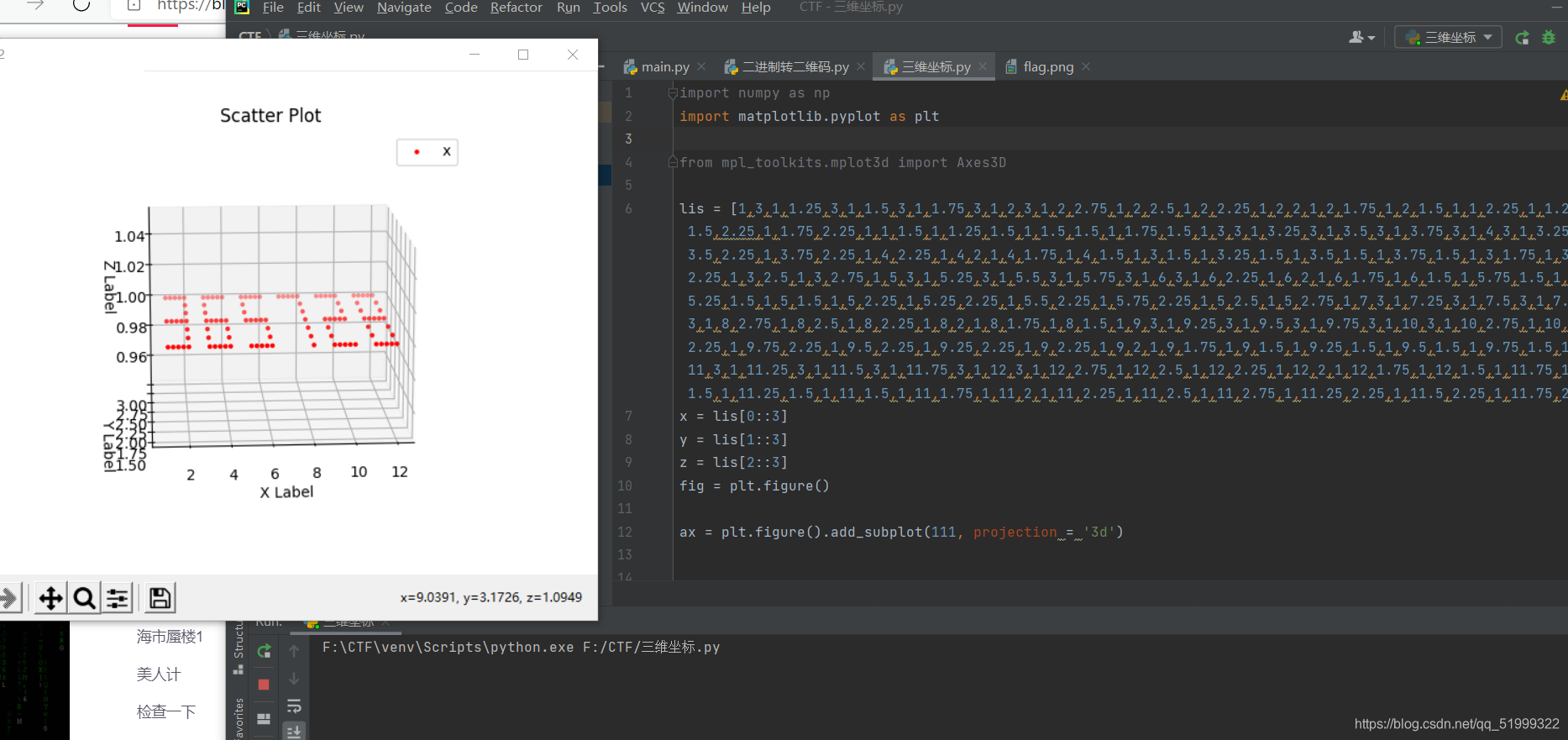Start debugging with green bug icon
Viewport: 1568px width, 740px height.
click(x=1549, y=38)
